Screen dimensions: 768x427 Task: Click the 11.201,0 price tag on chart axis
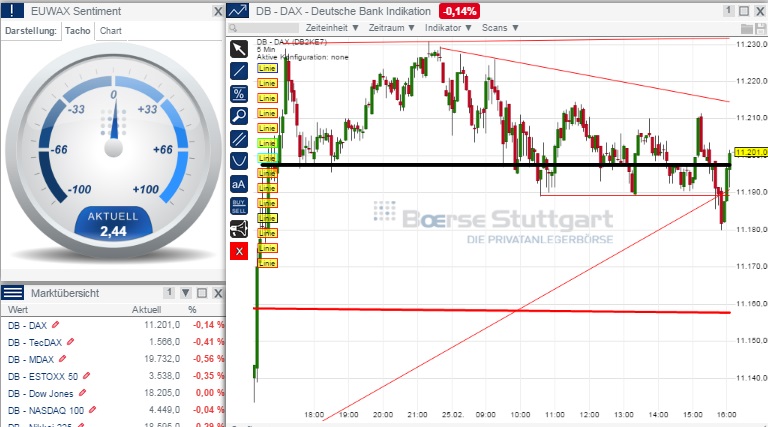[x=751, y=152]
